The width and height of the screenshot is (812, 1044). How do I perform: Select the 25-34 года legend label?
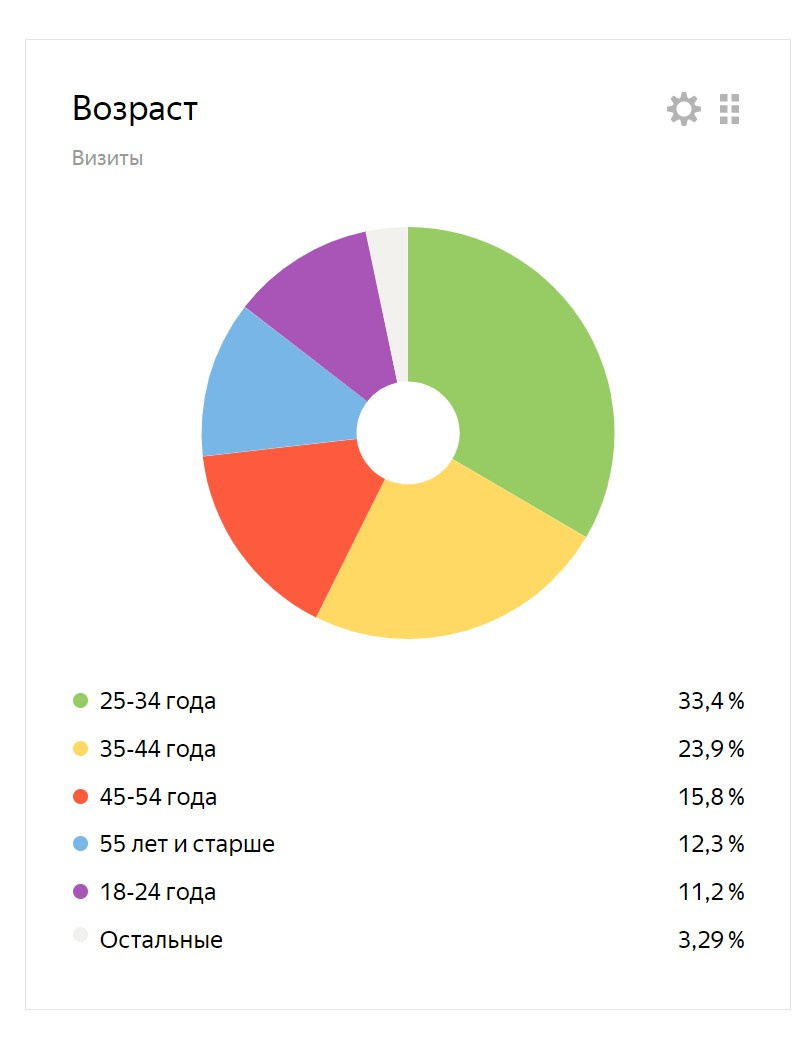[158, 701]
